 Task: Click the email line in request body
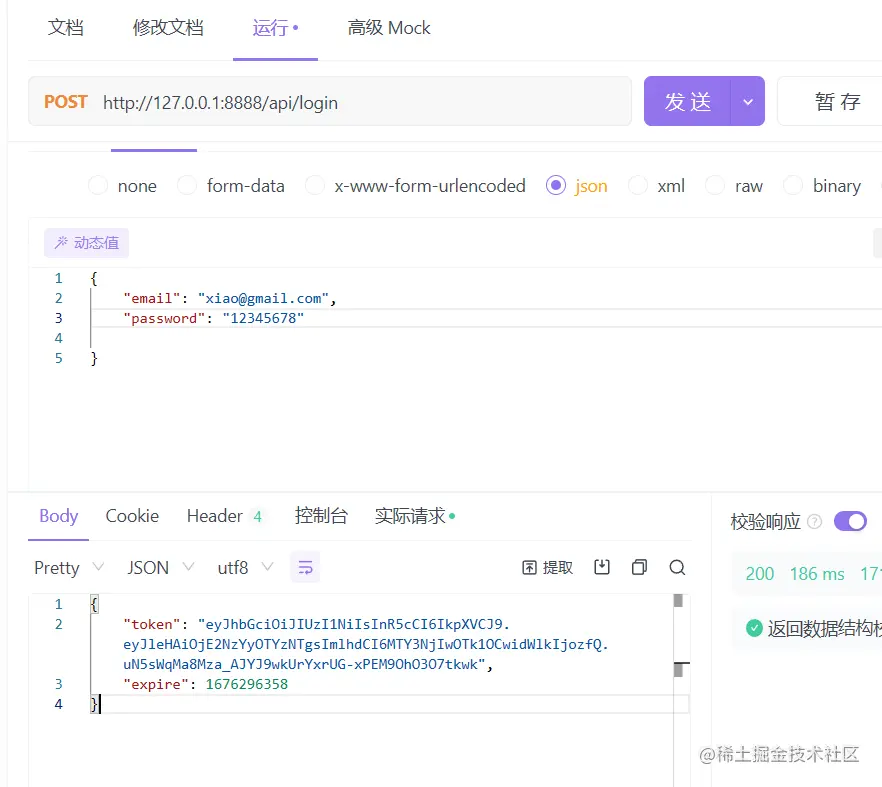[230, 298]
